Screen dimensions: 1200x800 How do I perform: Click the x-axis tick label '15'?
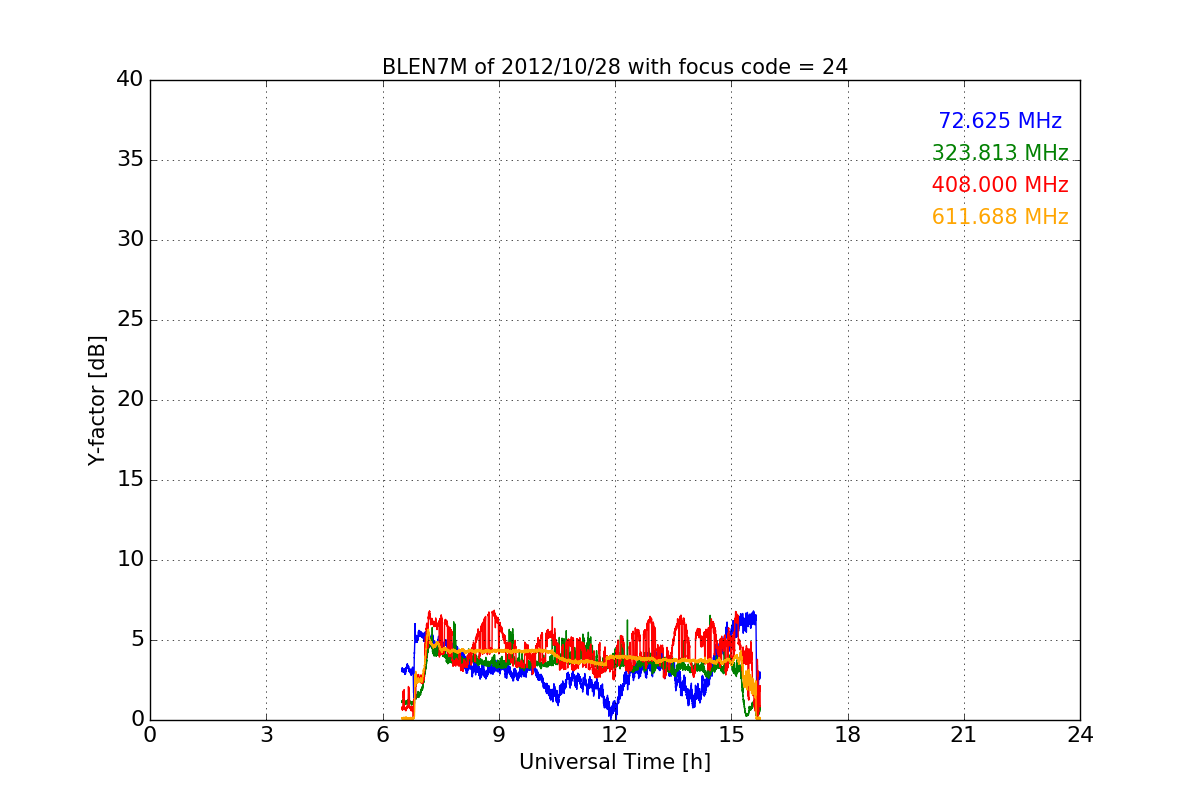731,735
